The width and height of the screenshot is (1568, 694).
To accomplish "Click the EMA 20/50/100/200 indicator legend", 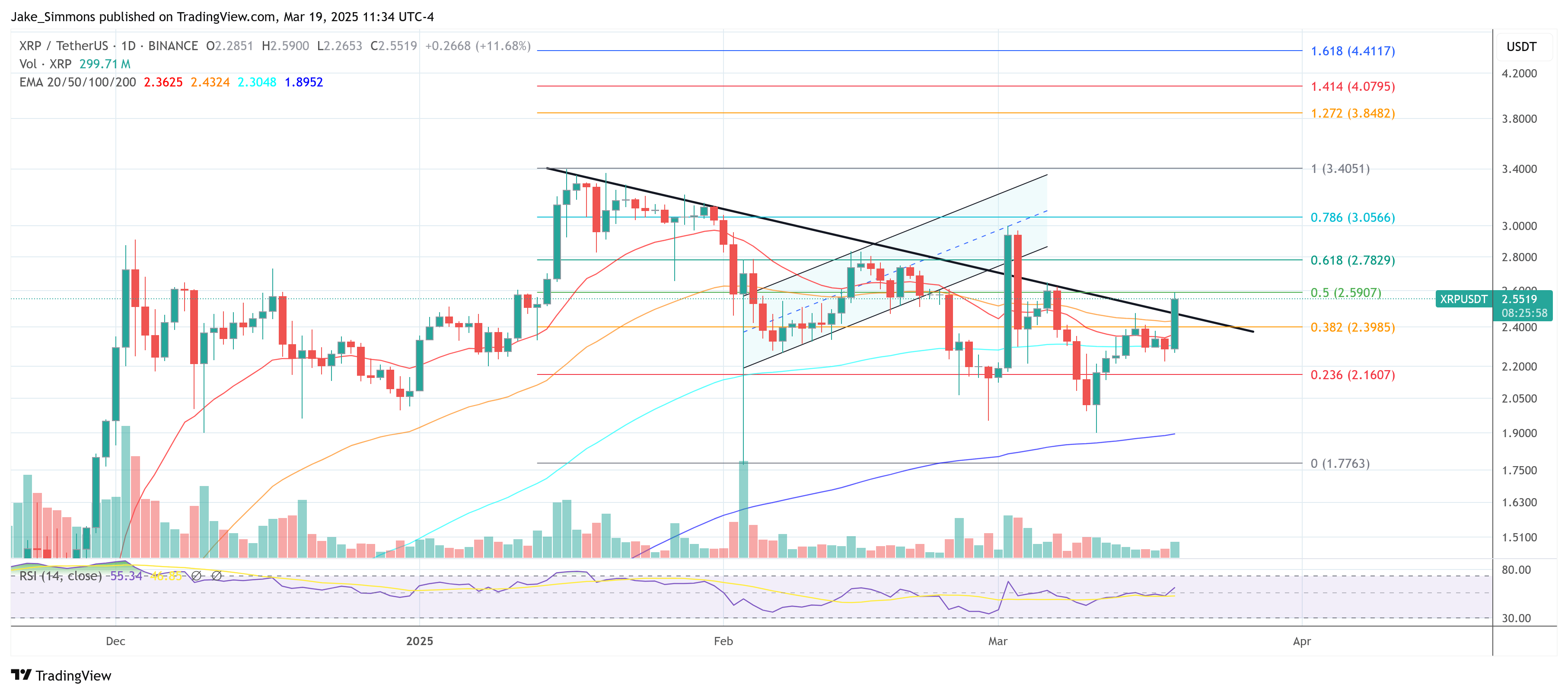I will tap(77, 82).
